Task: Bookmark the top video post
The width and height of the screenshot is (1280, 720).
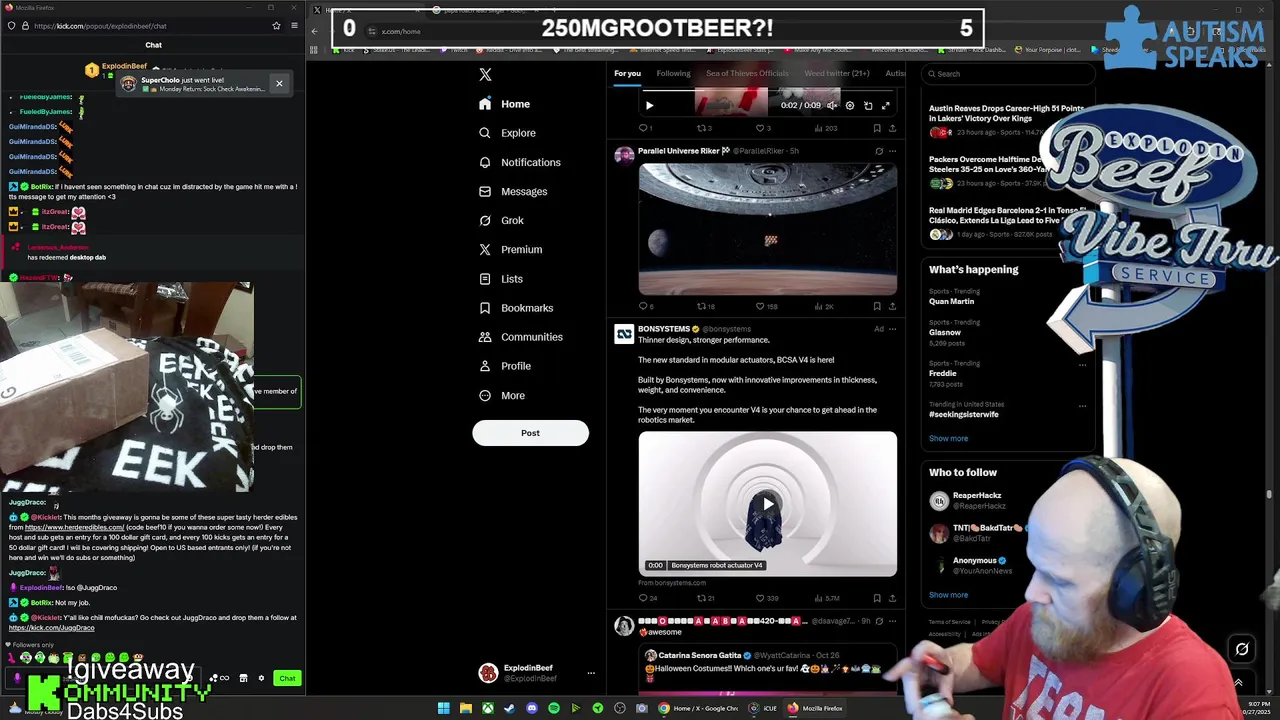Action: point(877,128)
